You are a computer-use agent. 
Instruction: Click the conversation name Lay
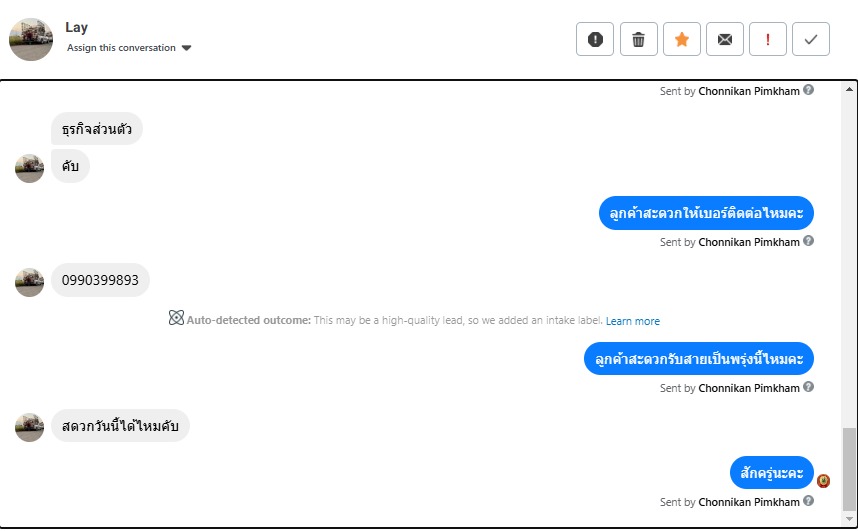tap(77, 27)
